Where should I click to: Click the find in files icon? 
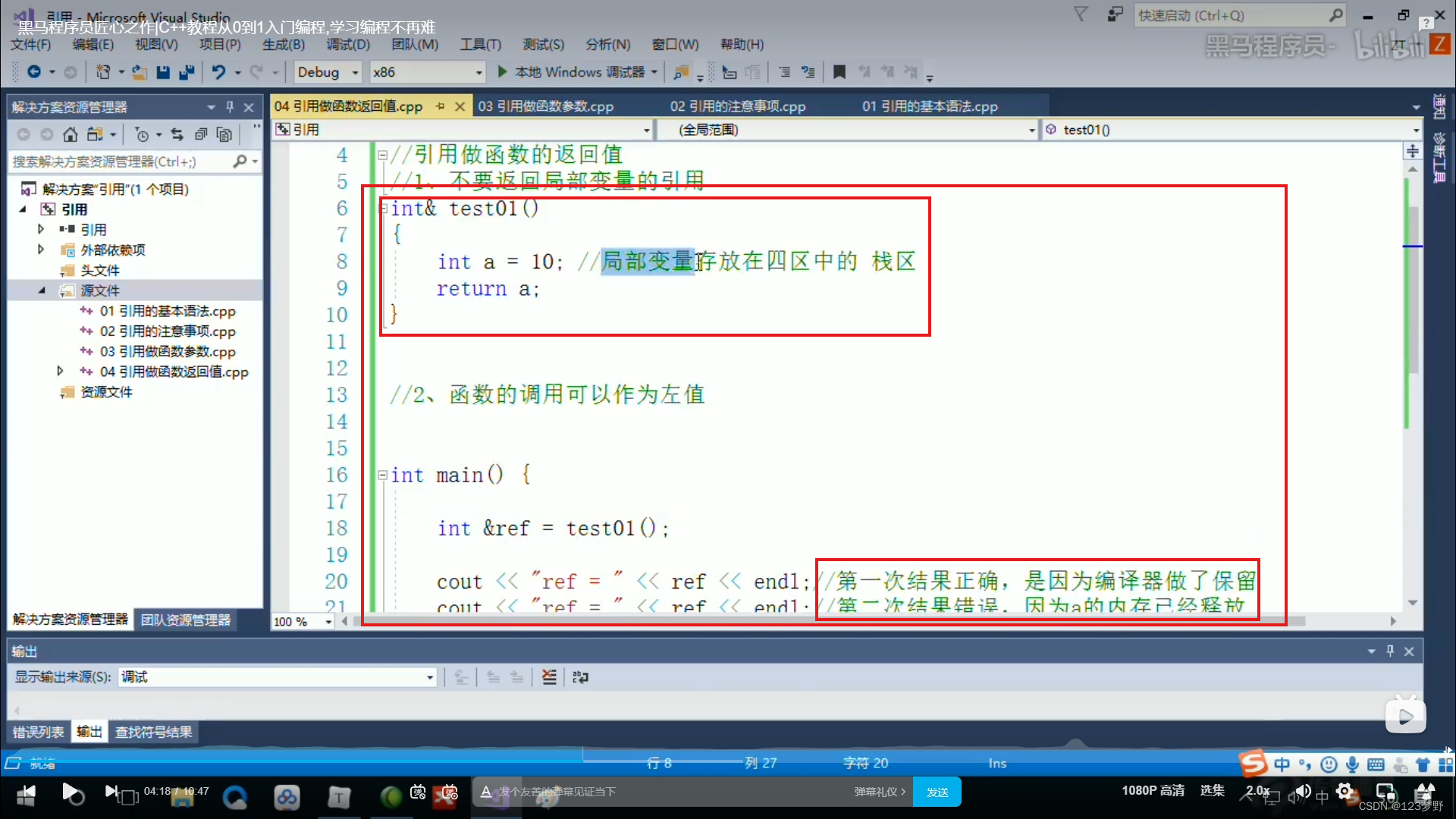click(x=681, y=72)
